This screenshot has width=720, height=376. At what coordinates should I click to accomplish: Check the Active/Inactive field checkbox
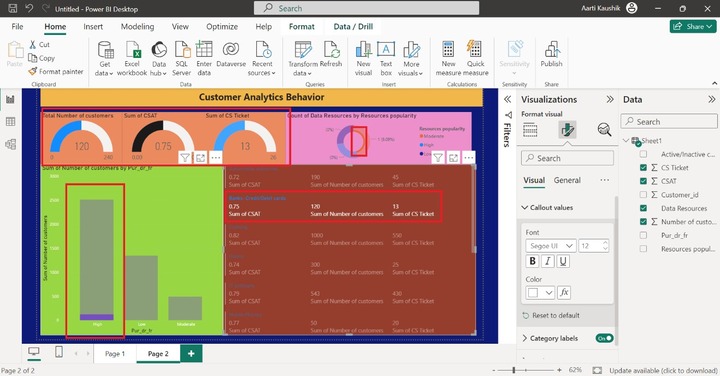click(x=643, y=154)
